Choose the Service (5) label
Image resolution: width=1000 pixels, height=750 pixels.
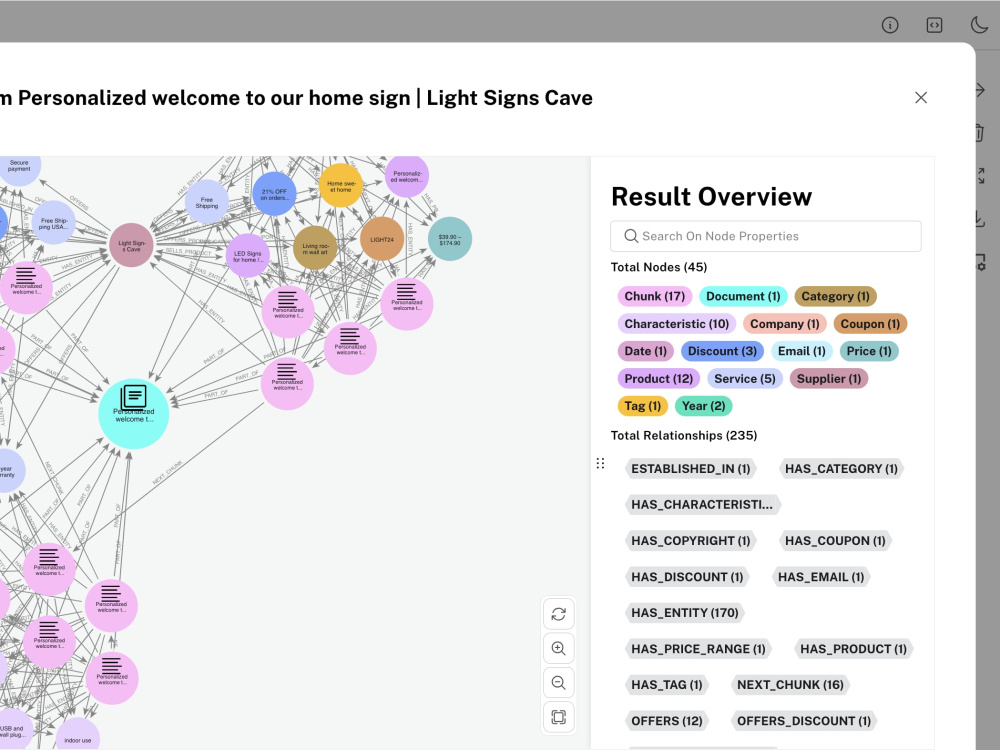point(745,379)
